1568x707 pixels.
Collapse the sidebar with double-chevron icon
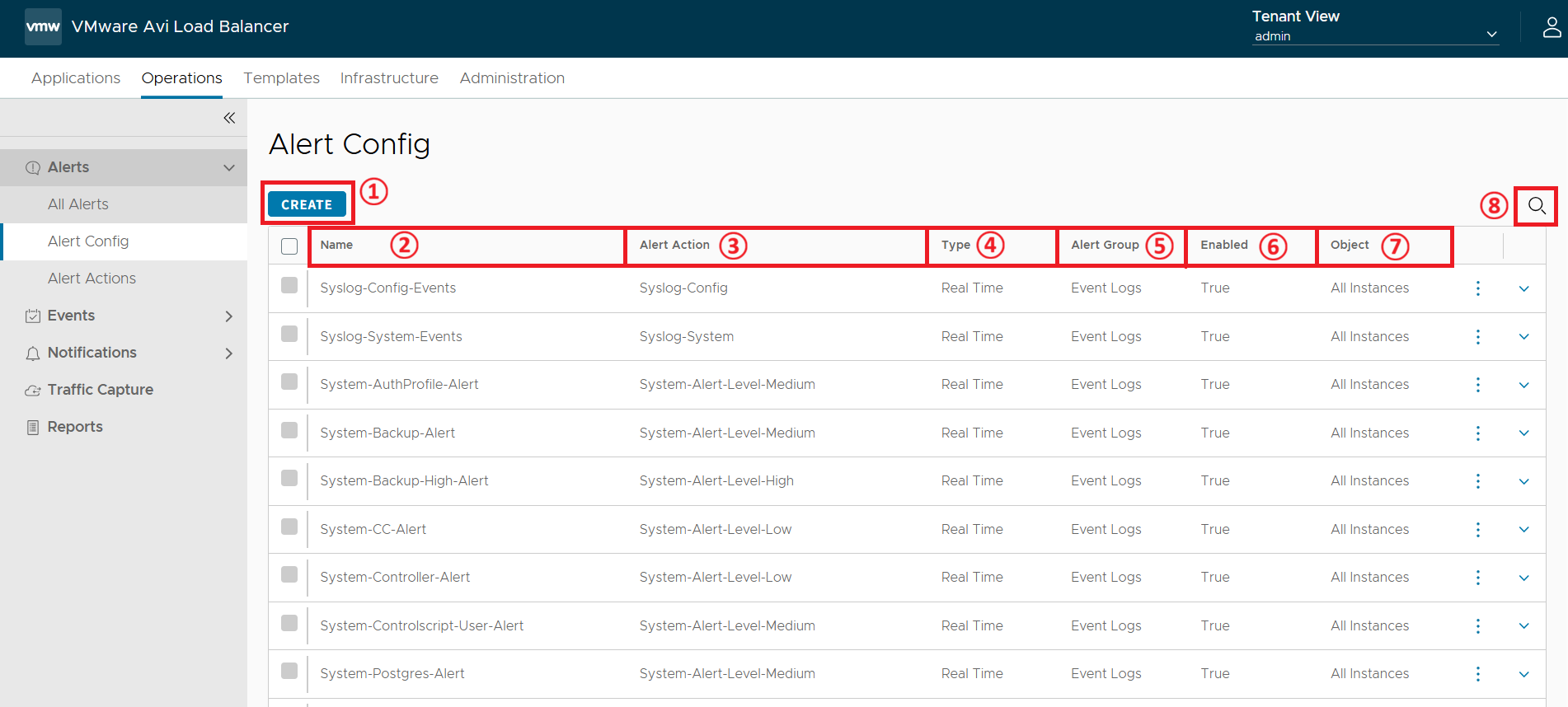click(229, 118)
